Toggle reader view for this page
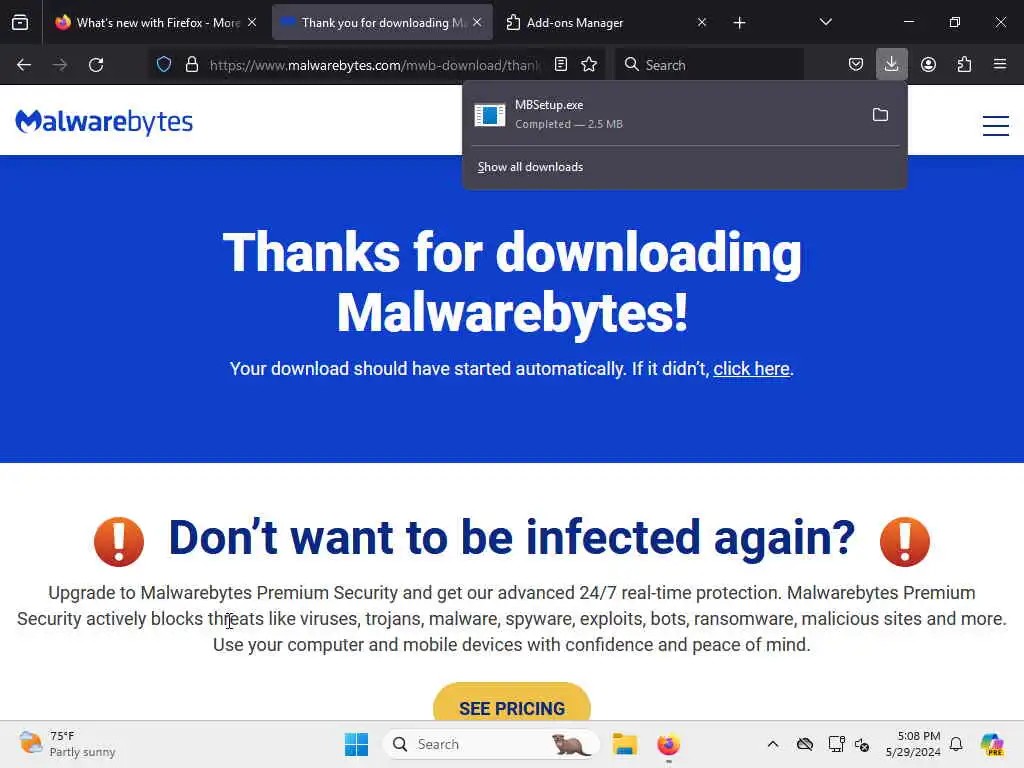Screen dimensions: 1024x768 pos(560,64)
